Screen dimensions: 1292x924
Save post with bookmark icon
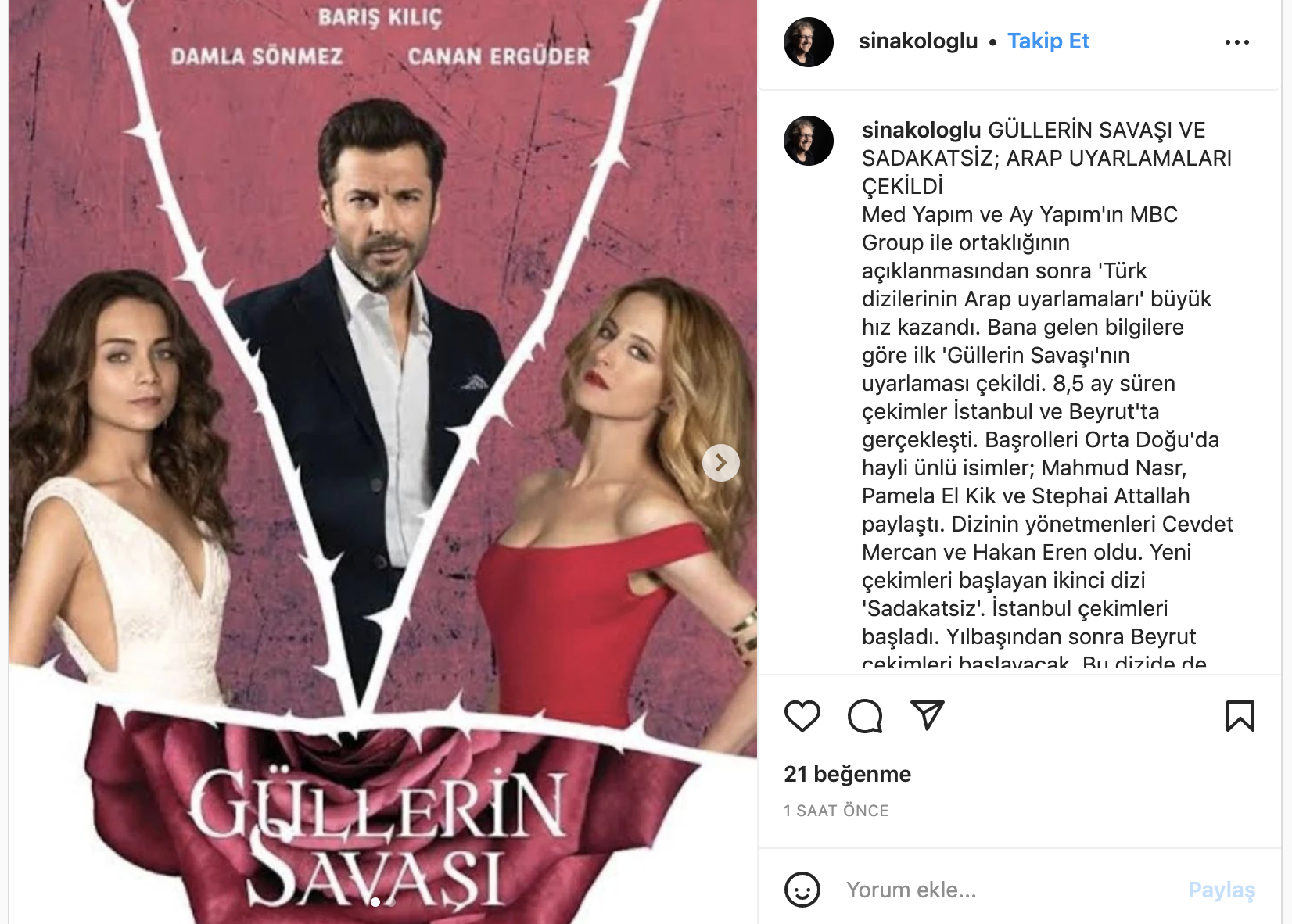pyautogui.click(x=1240, y=716)
